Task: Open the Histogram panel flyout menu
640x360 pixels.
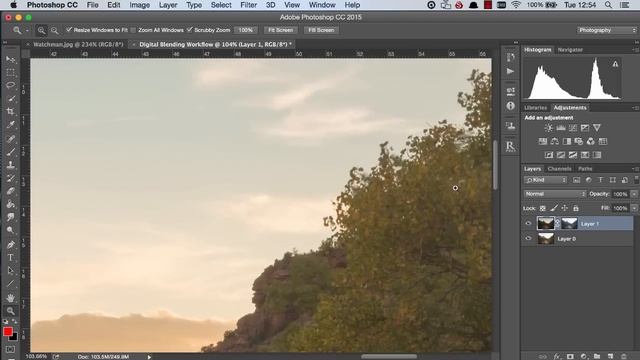Action: [635, 50]
